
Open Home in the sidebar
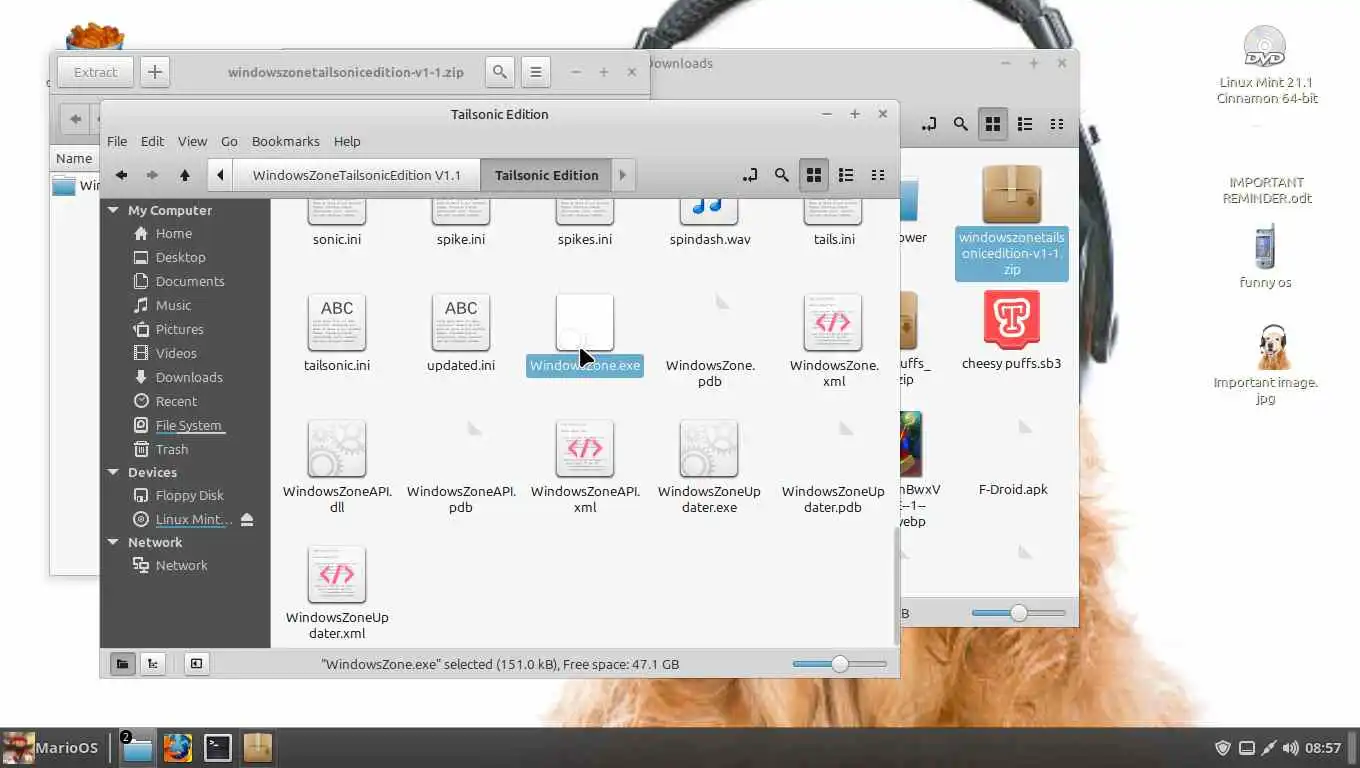pyautogui.click(x=173, y=233)
